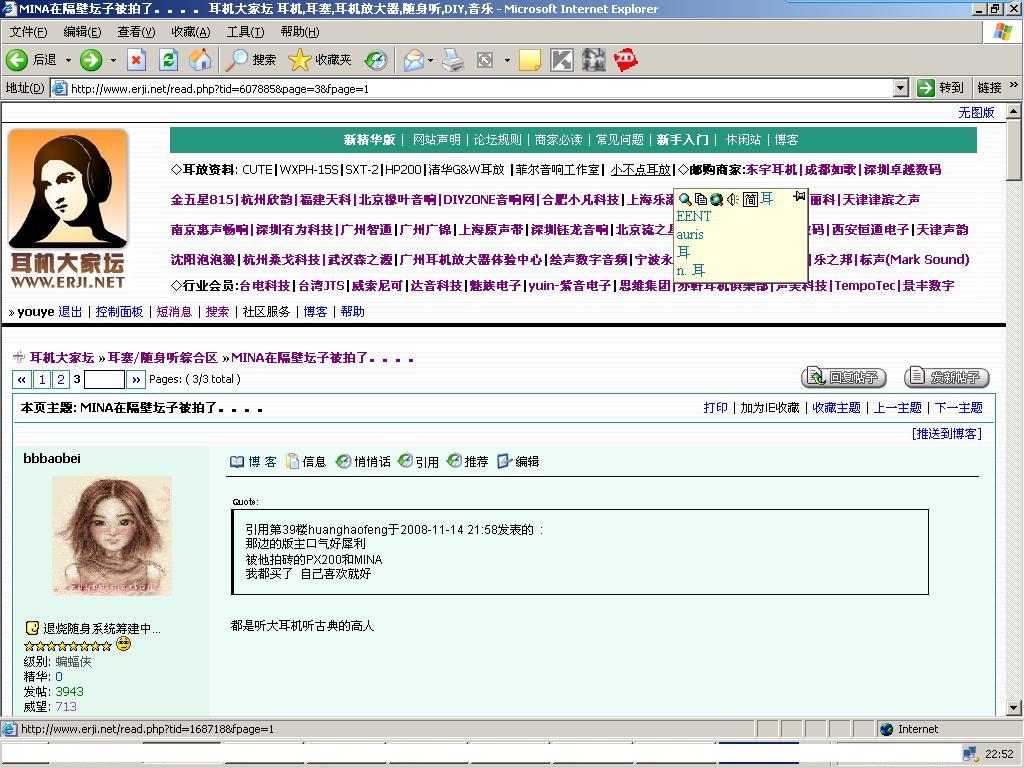
Task: Click the Mail envelope toolbar icon
Action: click(x=413, y=60)
